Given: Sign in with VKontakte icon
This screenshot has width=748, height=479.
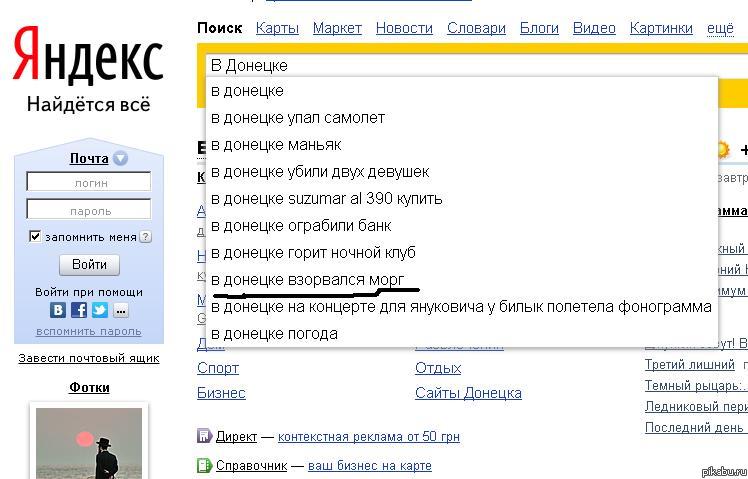Looking at the screenshot, I should pyautogui.click(x=58, y=310).
